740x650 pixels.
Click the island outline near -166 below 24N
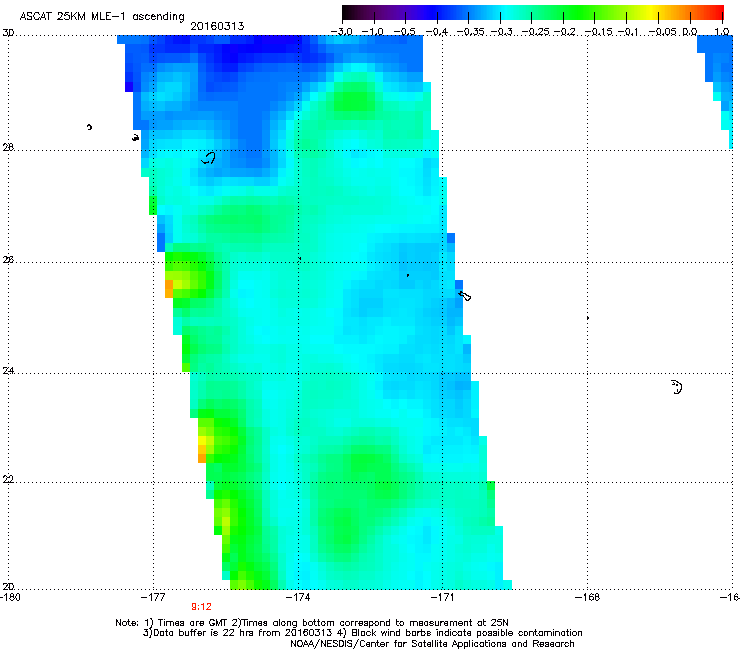(x=677, y=387)
